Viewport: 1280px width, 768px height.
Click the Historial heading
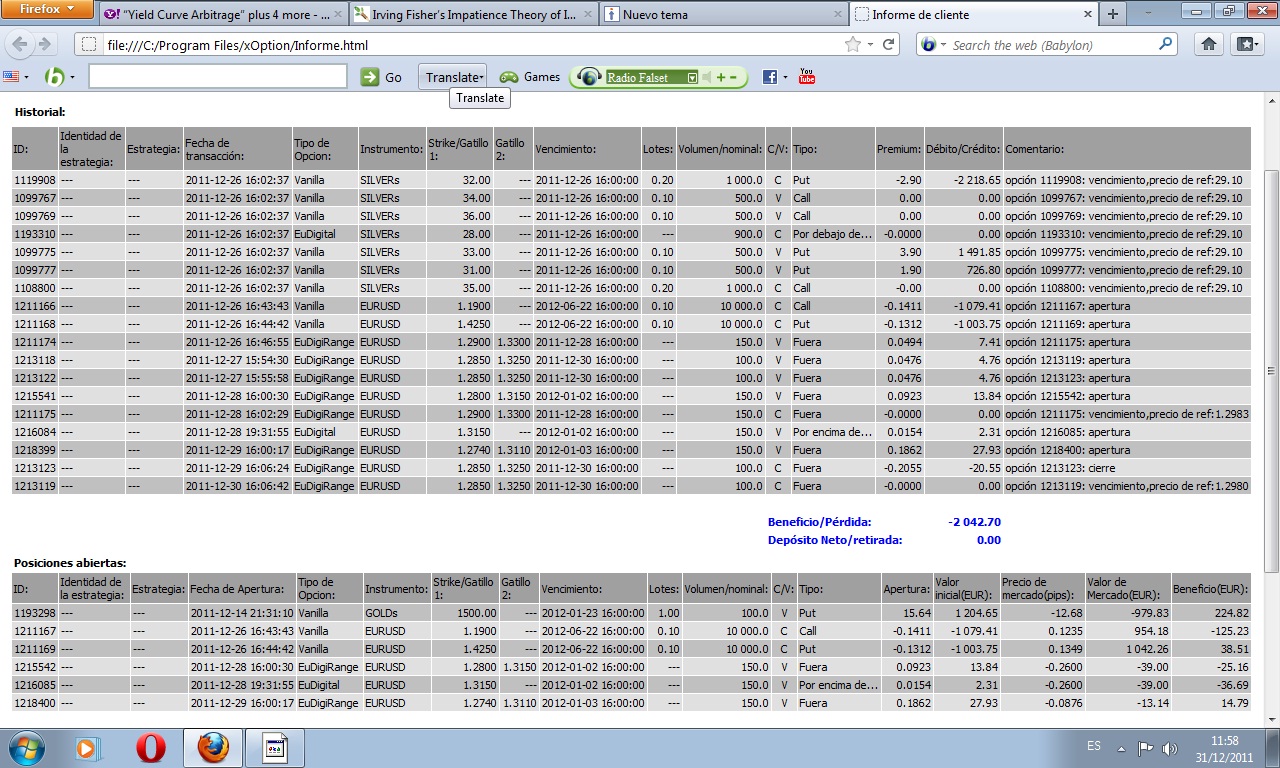[40, 112]
